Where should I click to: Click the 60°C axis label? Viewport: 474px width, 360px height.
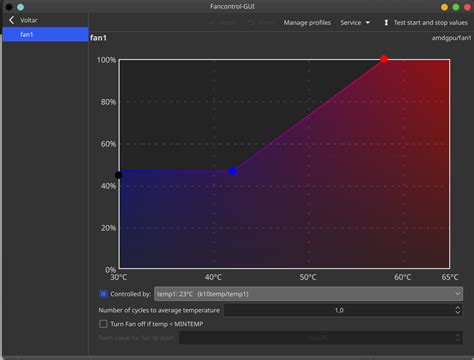coord(403,277)
